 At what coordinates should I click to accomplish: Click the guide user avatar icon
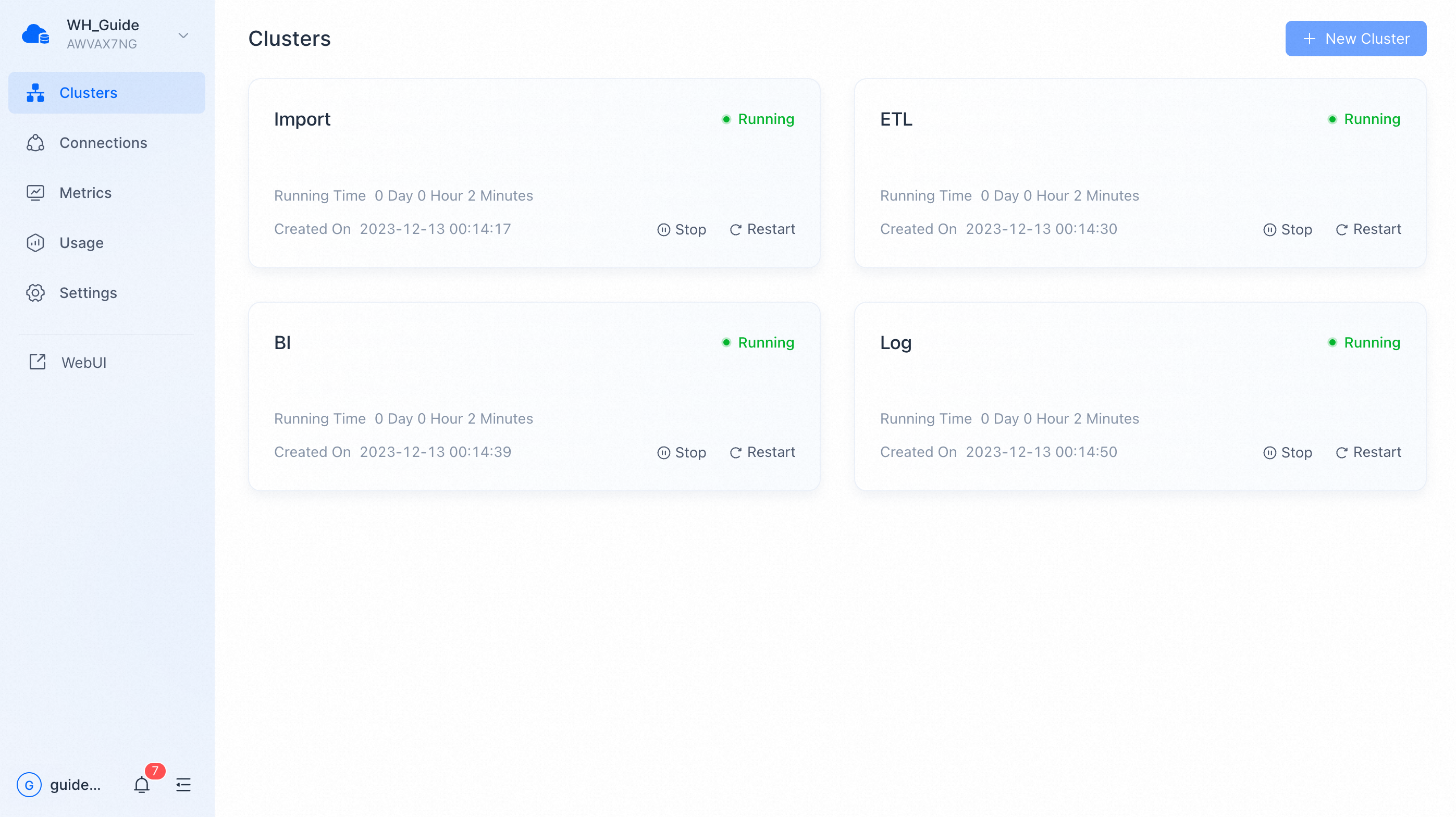pos(29,785)
